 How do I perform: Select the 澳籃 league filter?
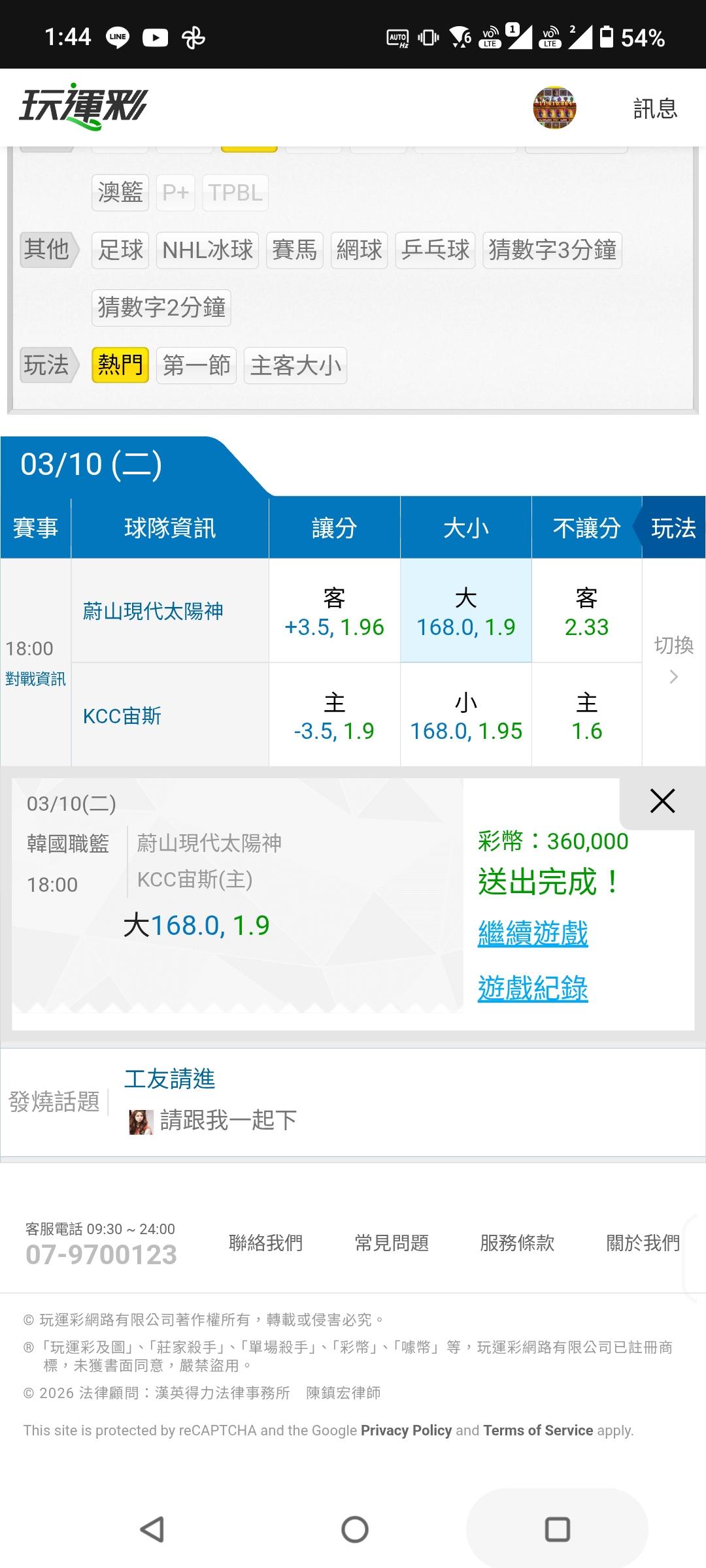(x=120, y=193)
